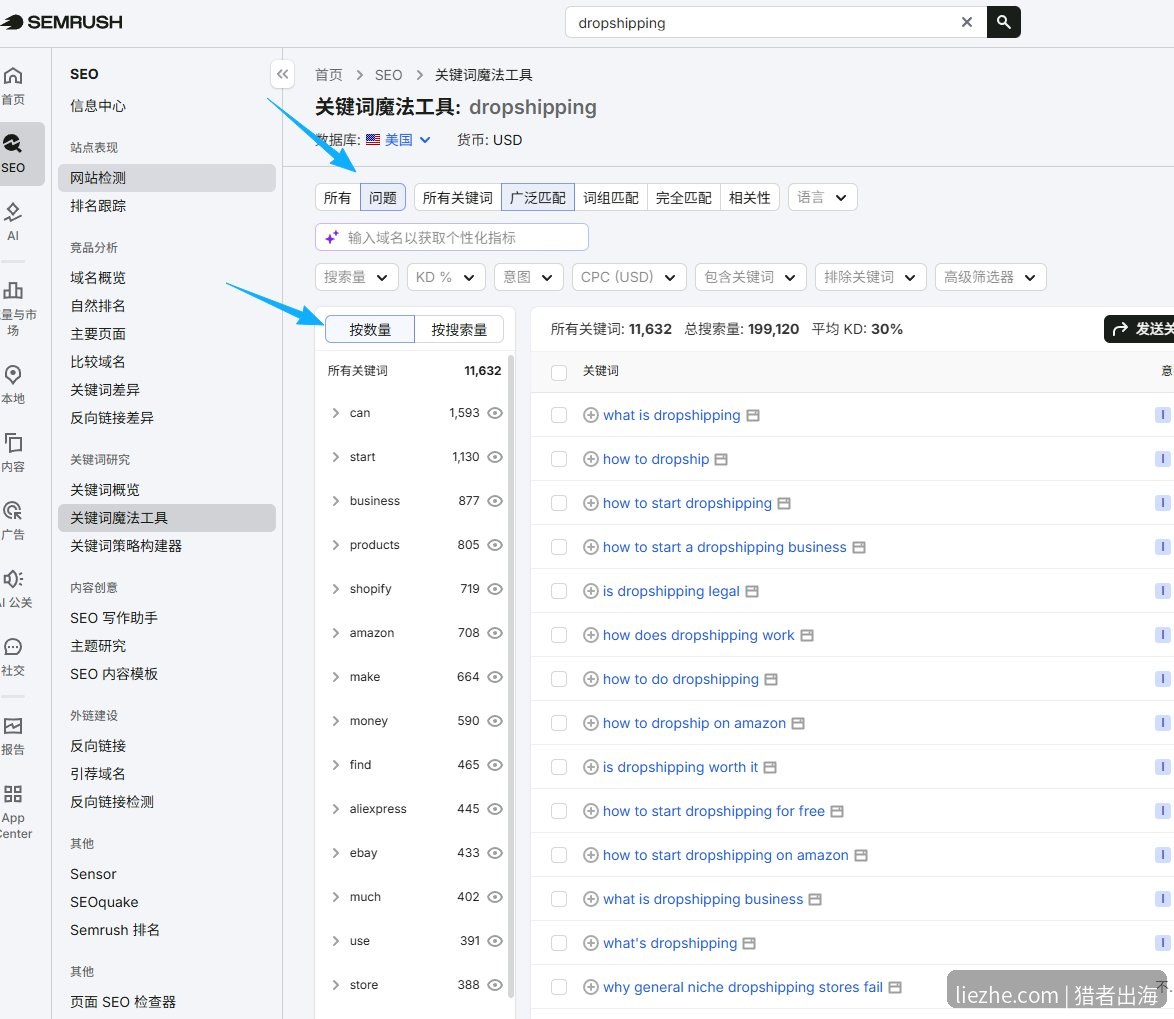Open the SEO breadcrumb link
Screen dimensions: 1174x1019
[x=388, y=75]
